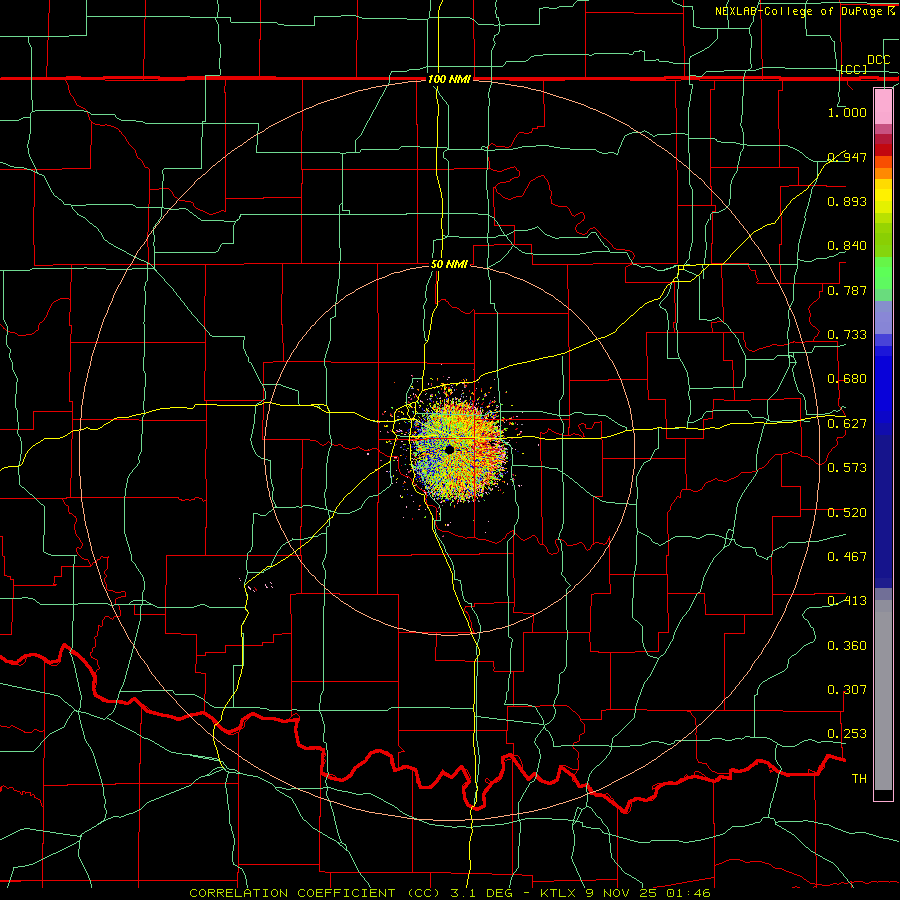
Task: Click the DCC label above the color scale
Action: pyautogui.click(x=878, y=60)
